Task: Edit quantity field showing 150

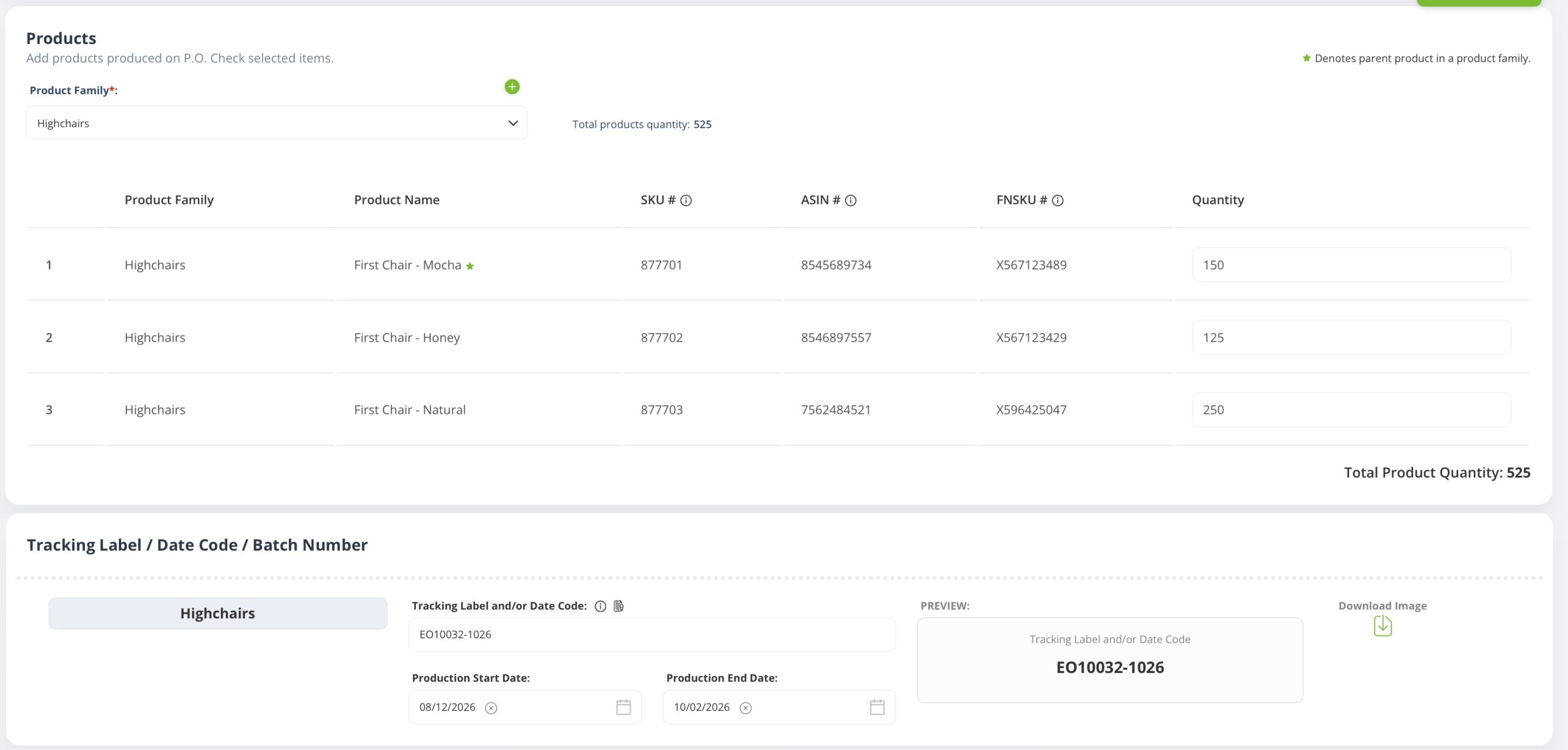Action: tap(1351, 265)
